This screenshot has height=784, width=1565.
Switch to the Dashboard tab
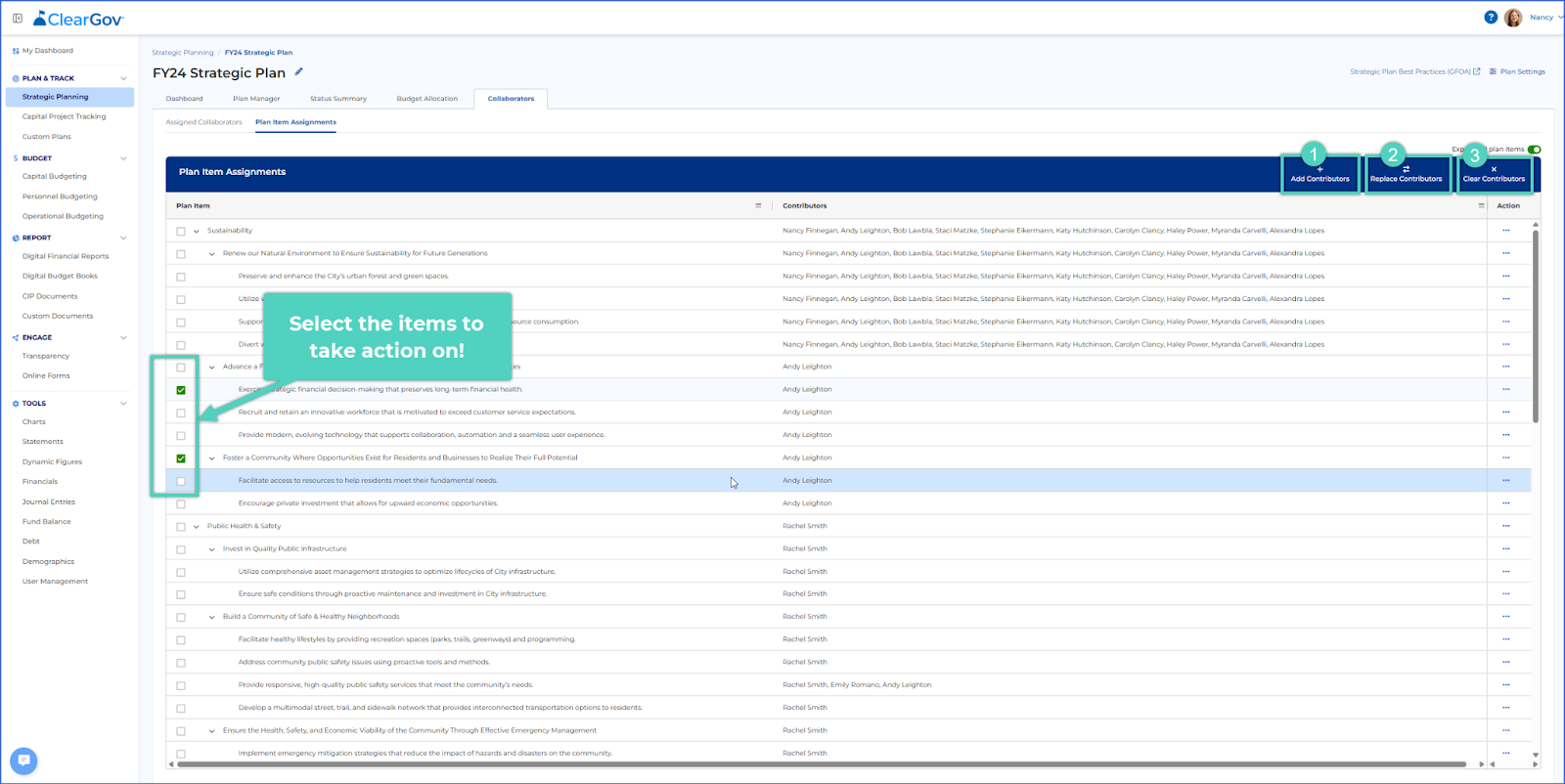point(184,99)
